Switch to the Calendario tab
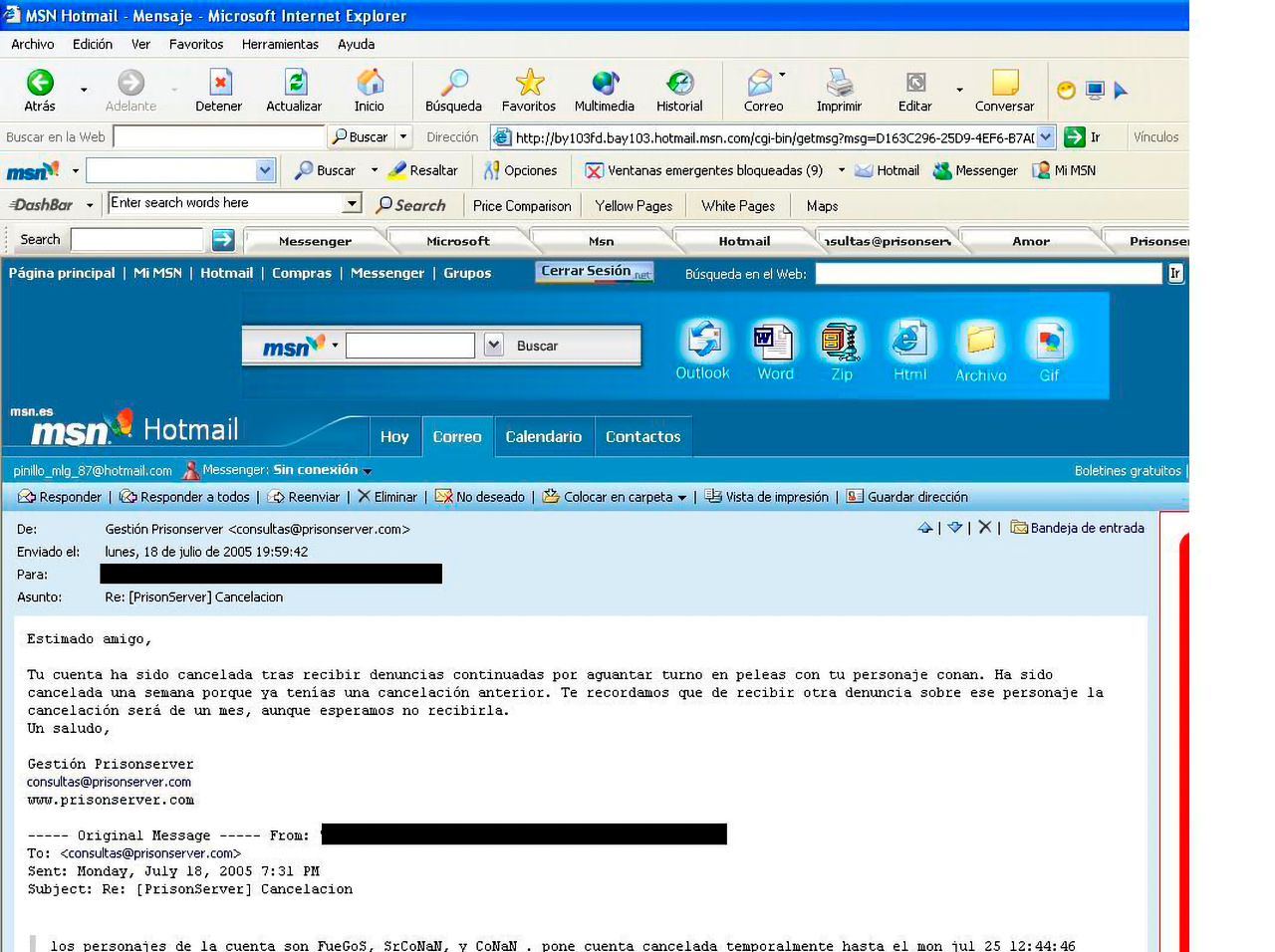This screenshot has height=952, width=1275. pos(544,436)
